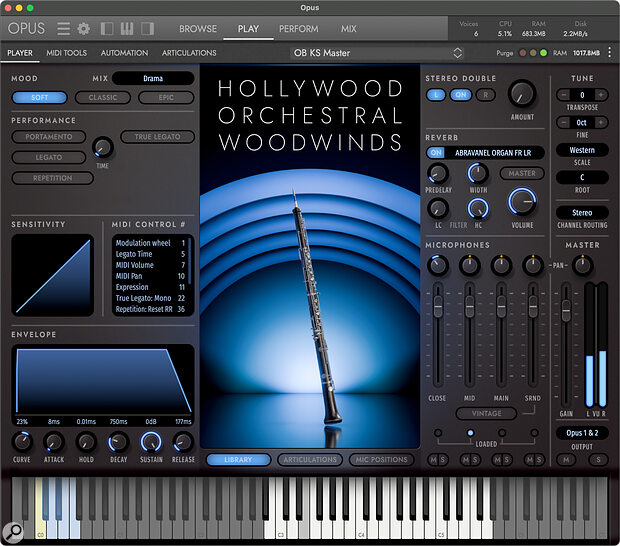Toggle the Stereo Double ON switch
The width and height of the screenshot is (620, 546).
[461, 95]
